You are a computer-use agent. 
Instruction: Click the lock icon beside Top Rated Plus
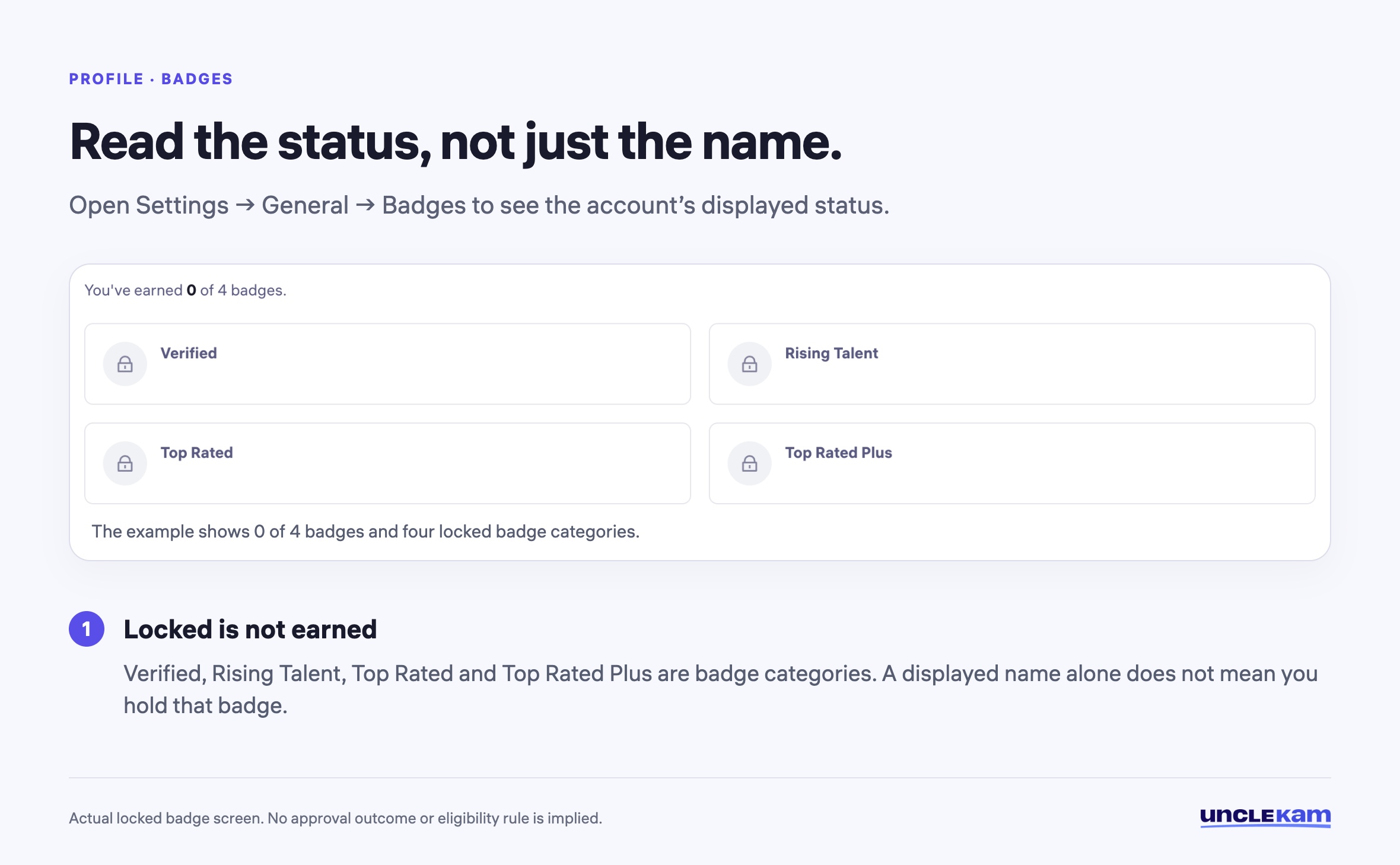750,463
